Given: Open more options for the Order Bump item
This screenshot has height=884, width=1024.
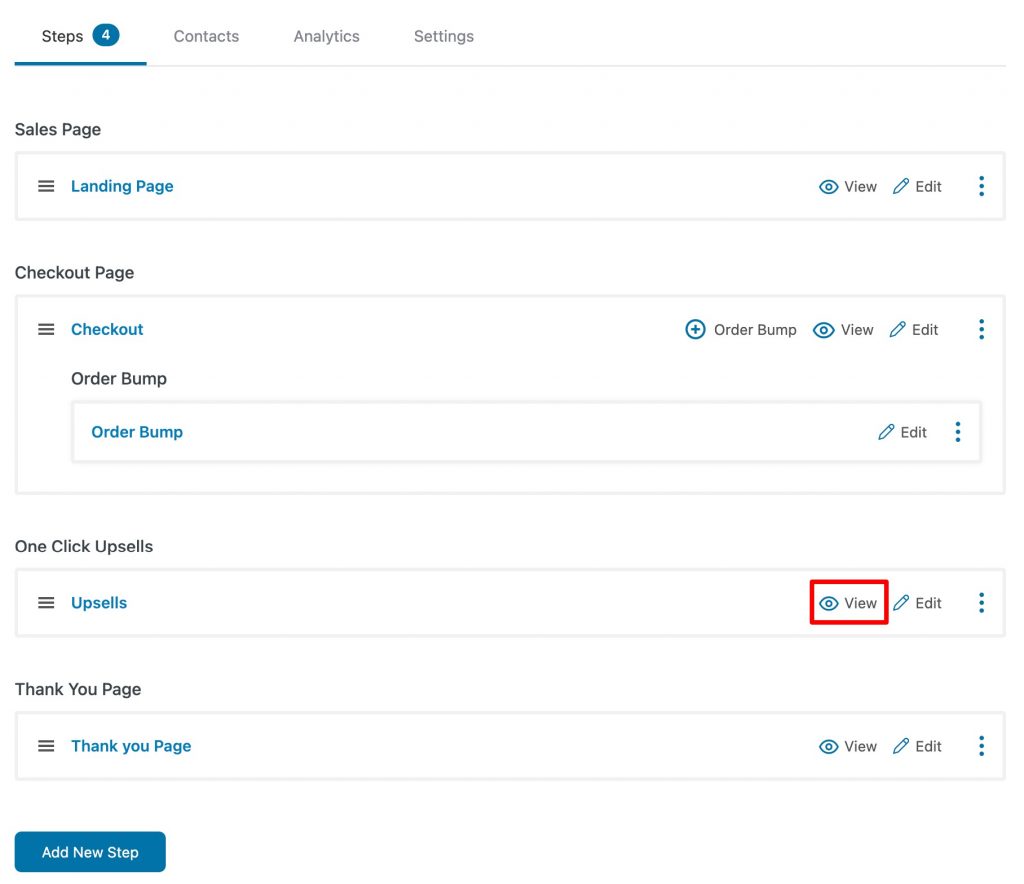Looking at the screenshot, I should coord(957,432).
